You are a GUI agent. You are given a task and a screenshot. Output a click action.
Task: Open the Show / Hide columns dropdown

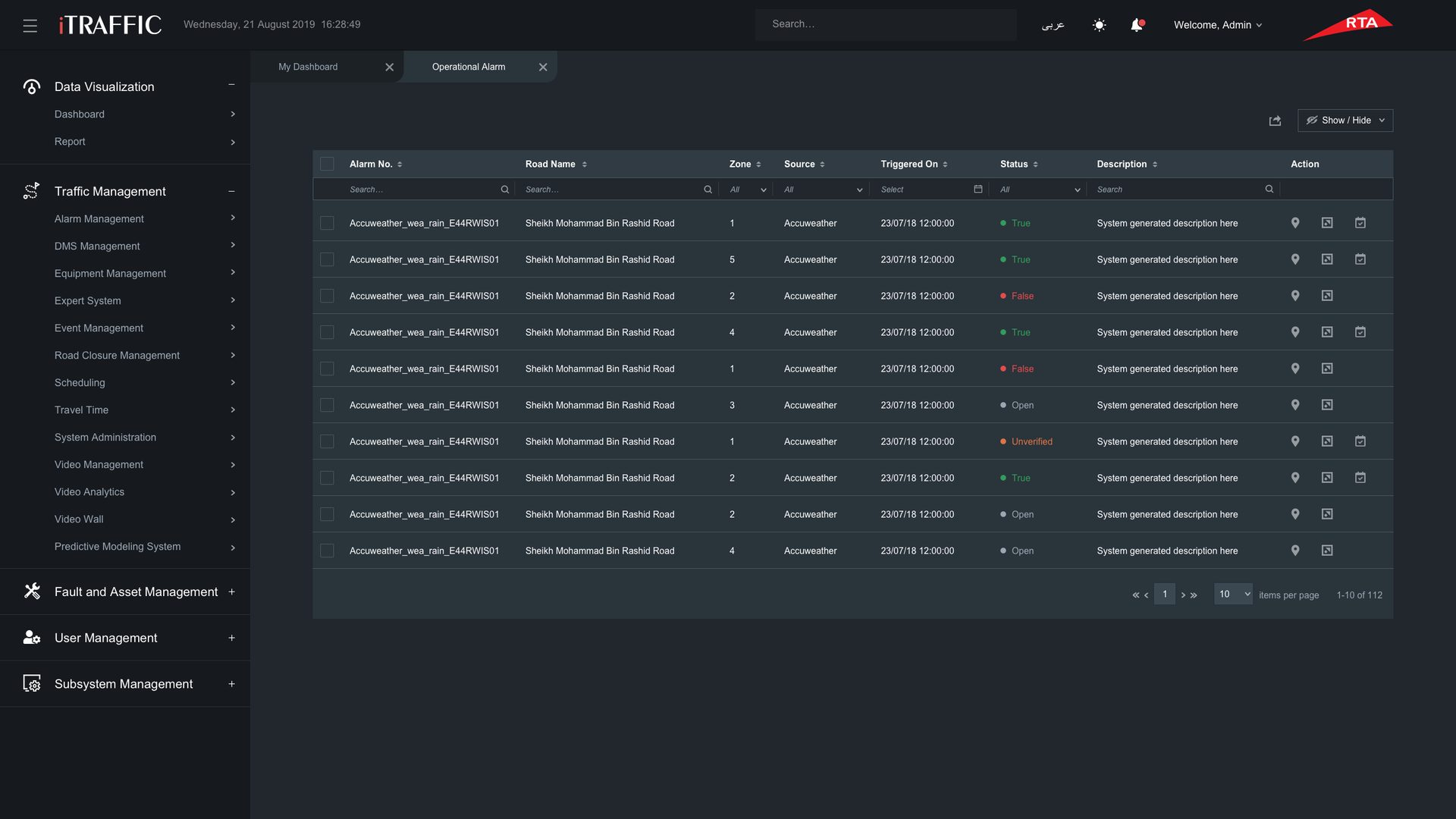[x=1345, y=121]
